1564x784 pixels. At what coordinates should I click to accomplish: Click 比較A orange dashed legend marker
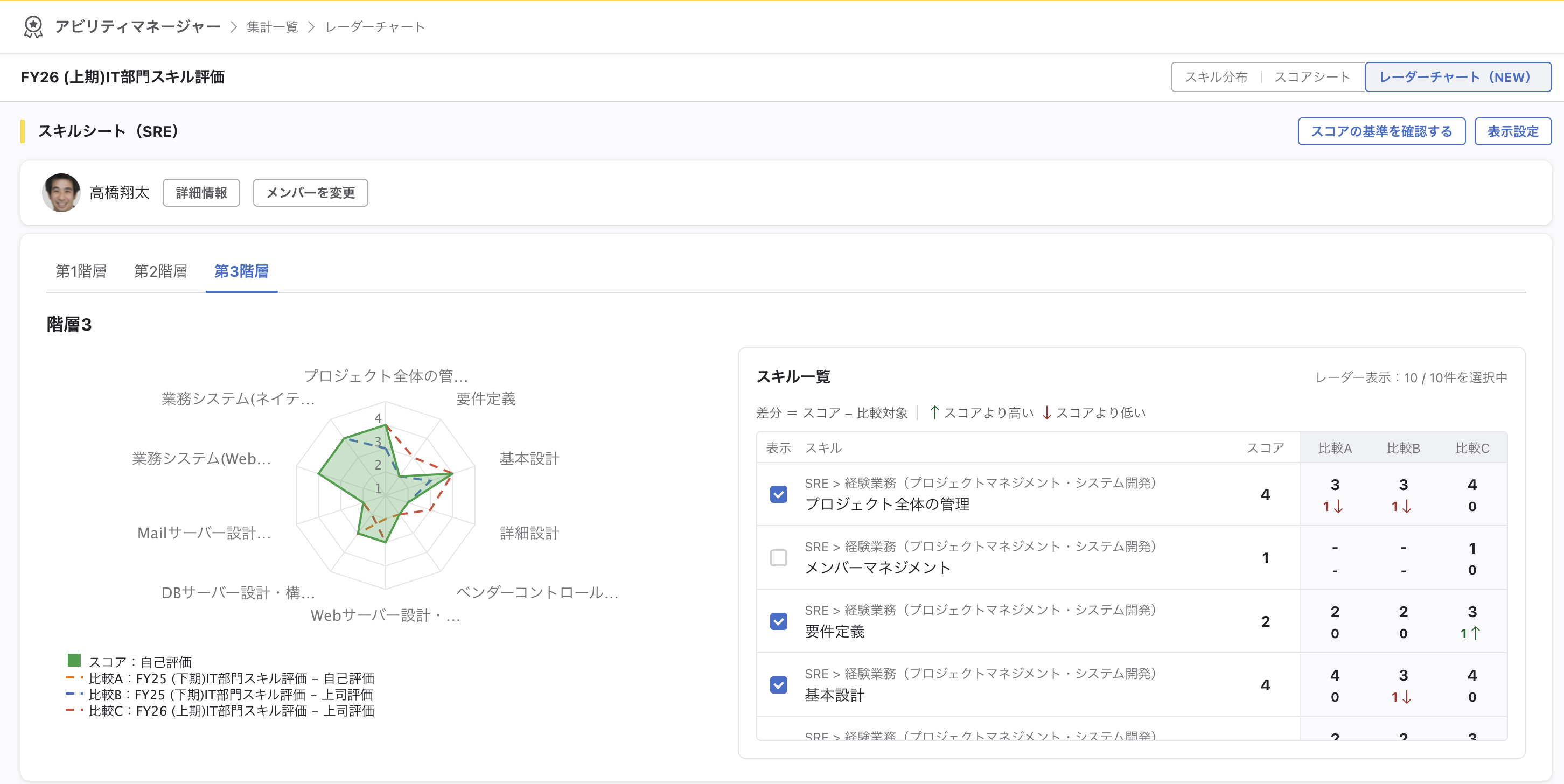point(74,678)
